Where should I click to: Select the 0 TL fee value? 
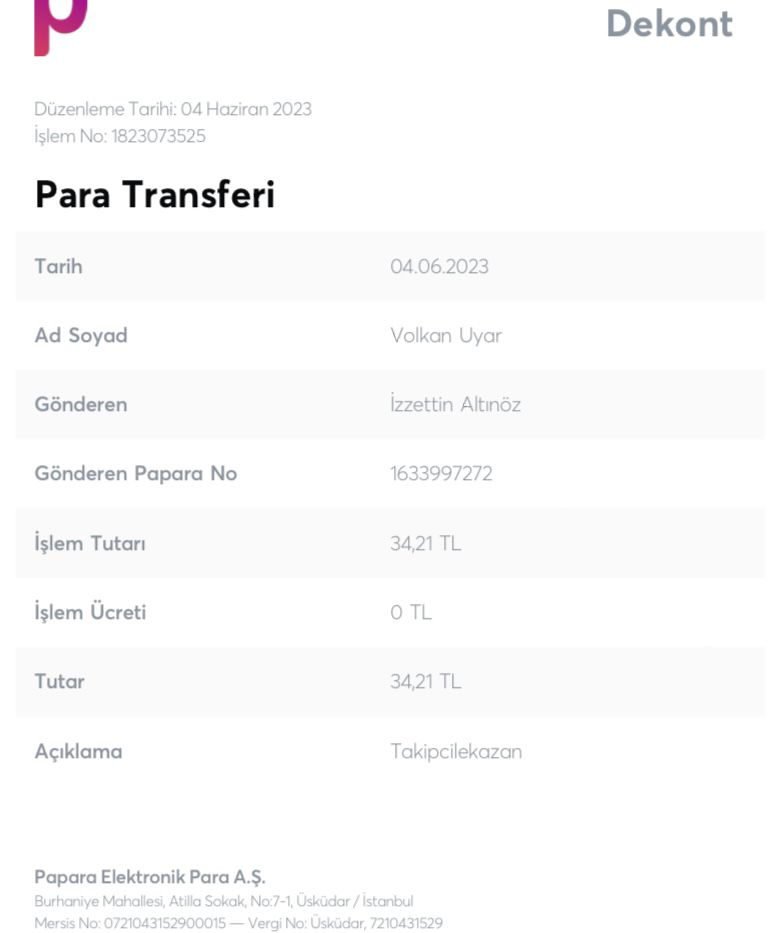click(411, 612)
